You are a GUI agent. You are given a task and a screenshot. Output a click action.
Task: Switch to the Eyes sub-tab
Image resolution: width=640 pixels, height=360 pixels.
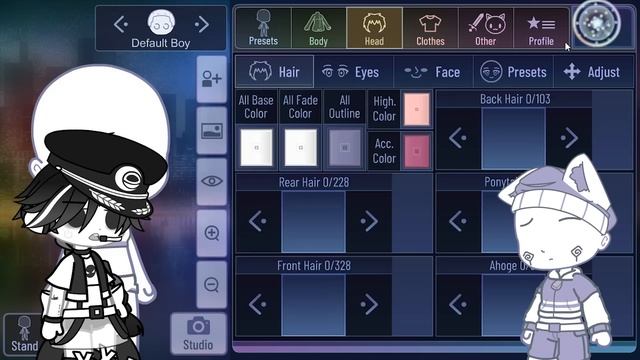click(x=353, y=72)
